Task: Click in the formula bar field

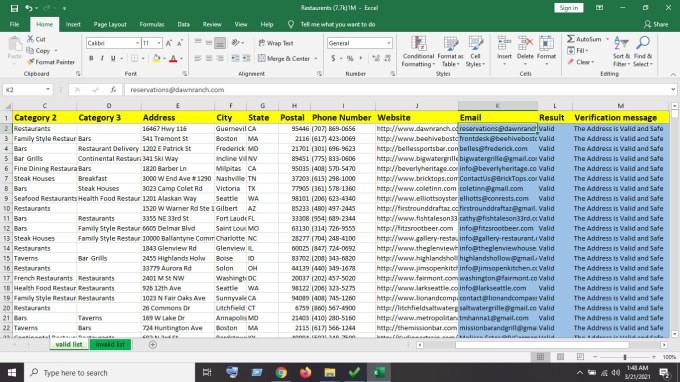Action: [x=397, y=90]
